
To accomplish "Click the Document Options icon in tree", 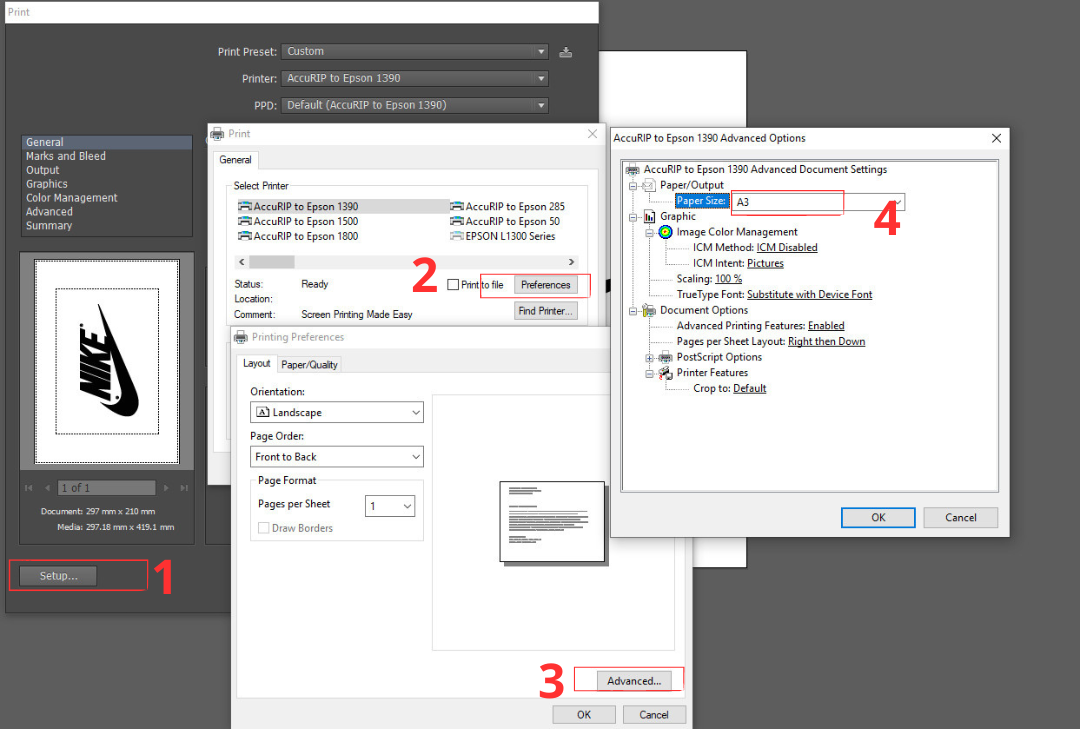I will click(649, 310).
